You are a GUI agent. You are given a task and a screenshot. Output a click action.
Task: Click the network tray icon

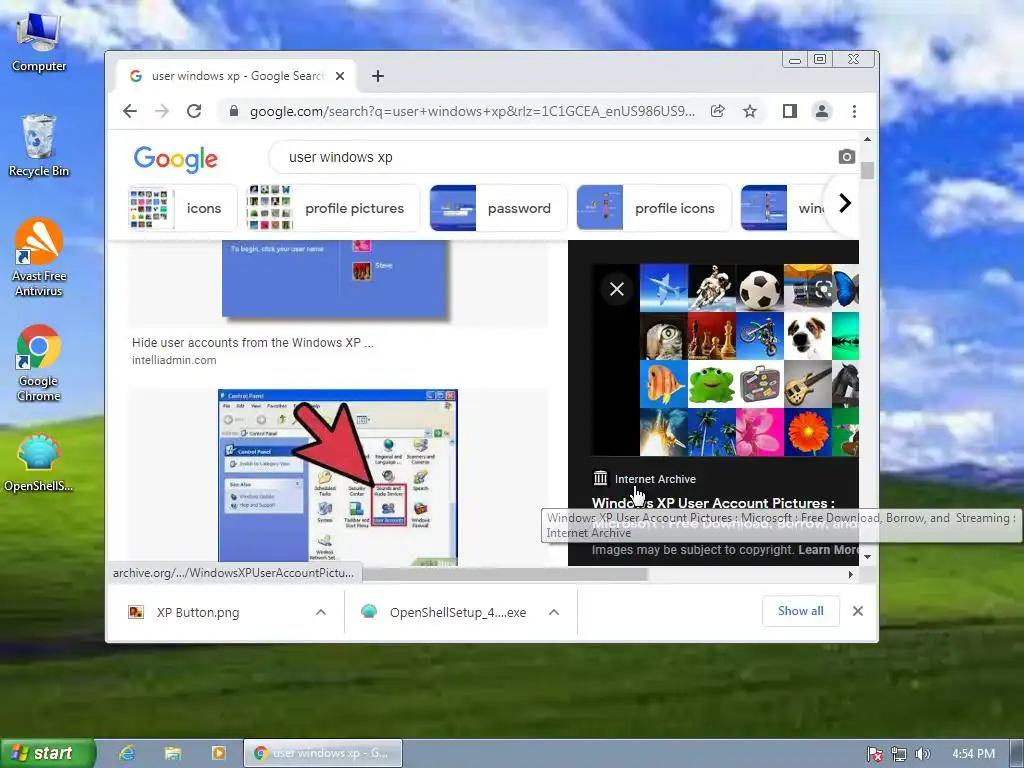899,754
